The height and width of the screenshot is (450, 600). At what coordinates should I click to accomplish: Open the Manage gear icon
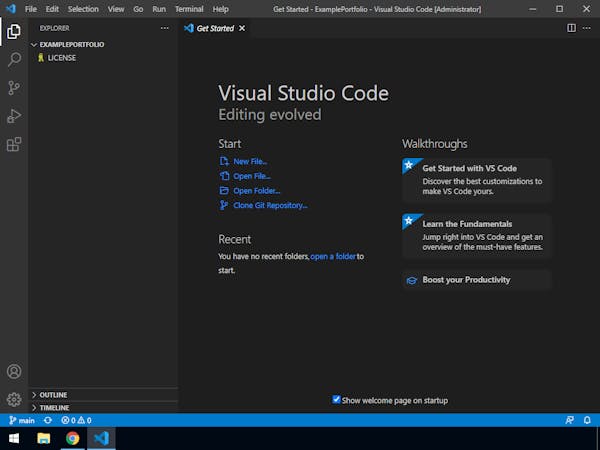pyautogui.click(x=14, y=399)
